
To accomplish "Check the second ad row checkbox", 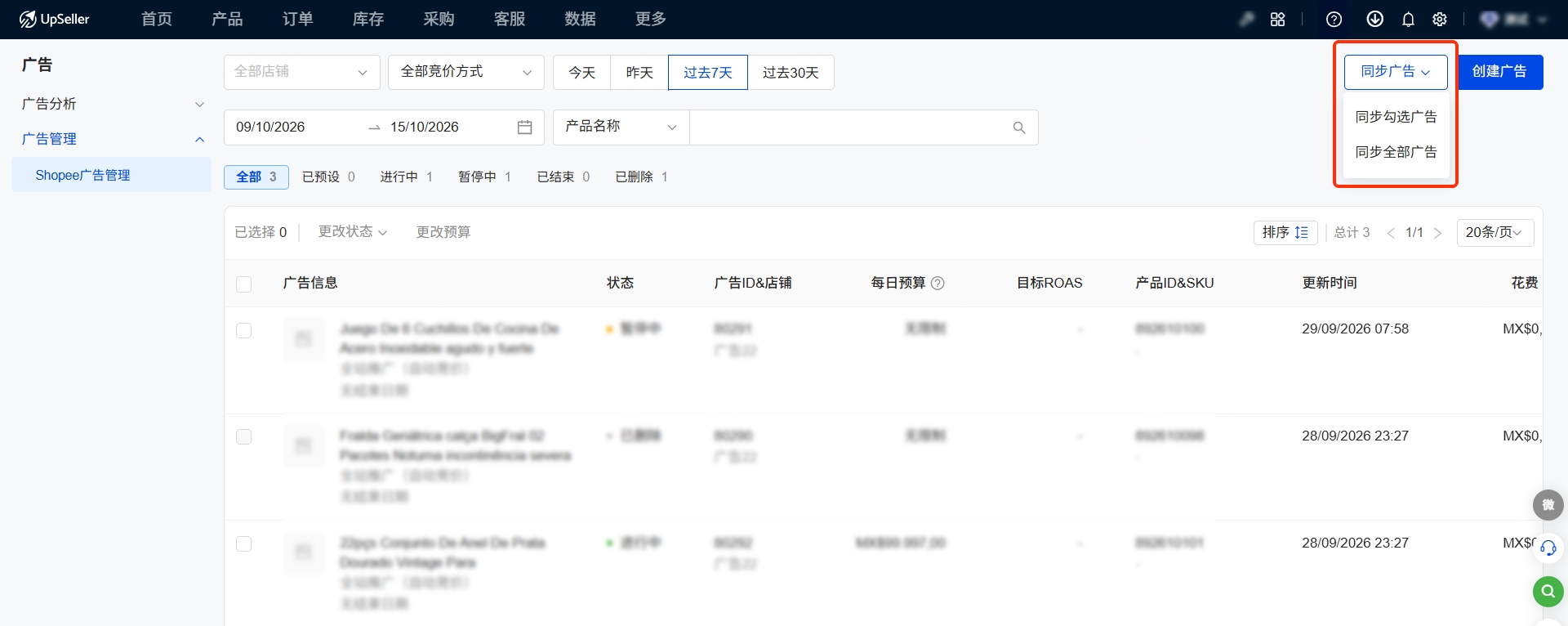I will click(243, 436).
